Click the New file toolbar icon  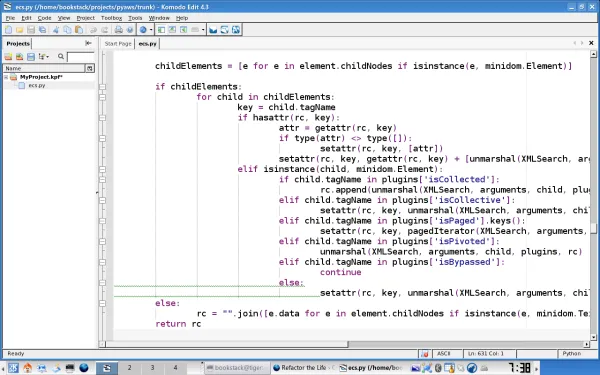tap(8, 30)
